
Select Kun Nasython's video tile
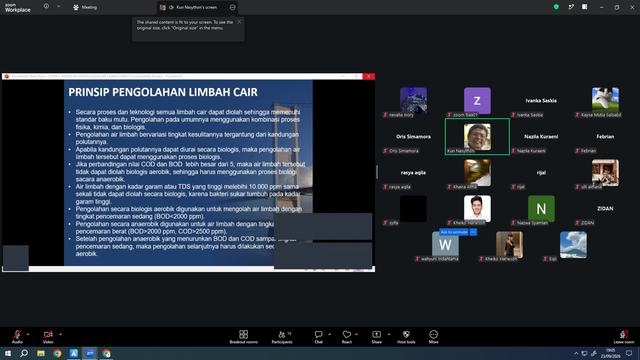[477, 137]
